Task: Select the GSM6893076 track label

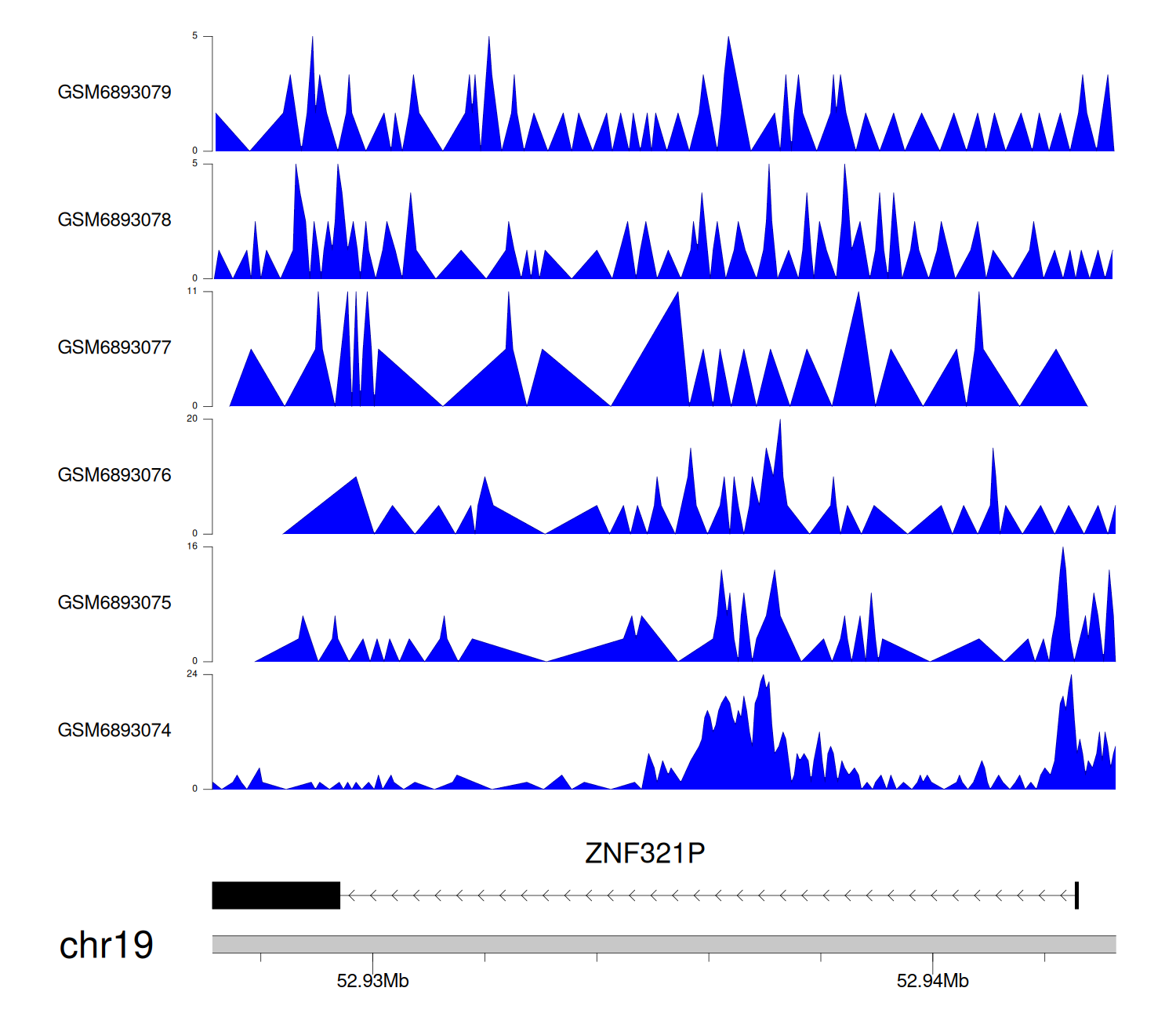Action: (x=114, y=475)
